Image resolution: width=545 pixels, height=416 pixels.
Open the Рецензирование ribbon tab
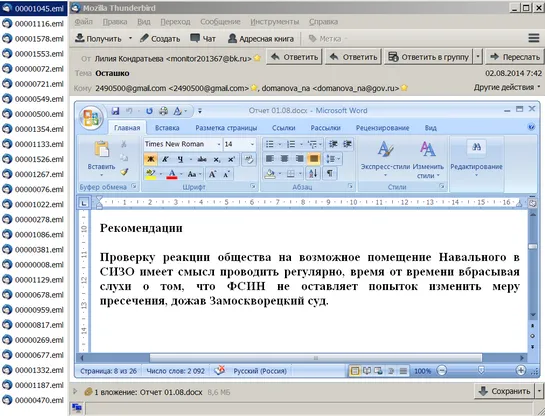point(382,128)
